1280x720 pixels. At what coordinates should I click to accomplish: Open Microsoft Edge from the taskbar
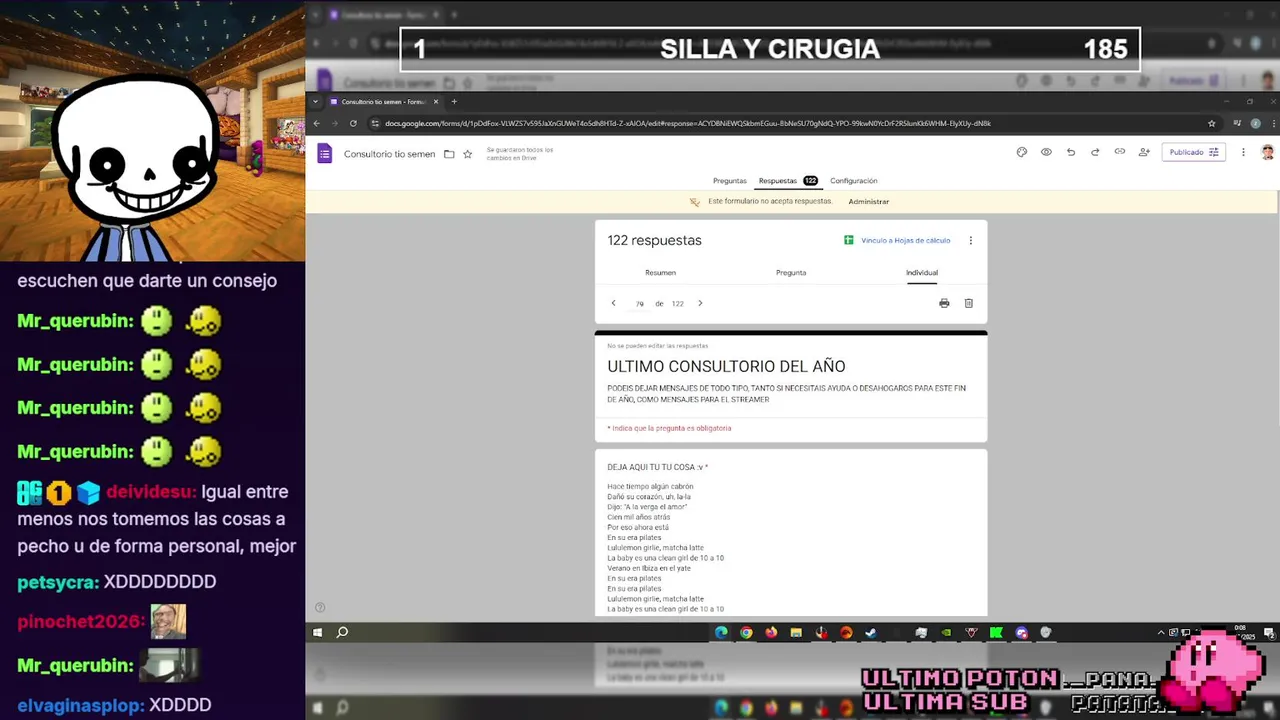point(721,632)
